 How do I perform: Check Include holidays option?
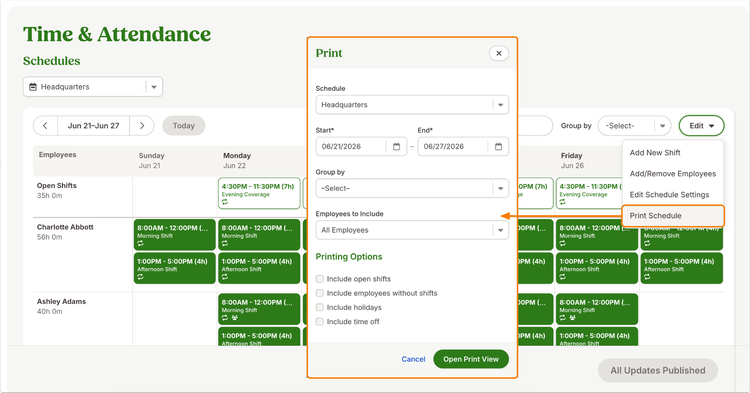pyautogui.click(x=320, y=307)
